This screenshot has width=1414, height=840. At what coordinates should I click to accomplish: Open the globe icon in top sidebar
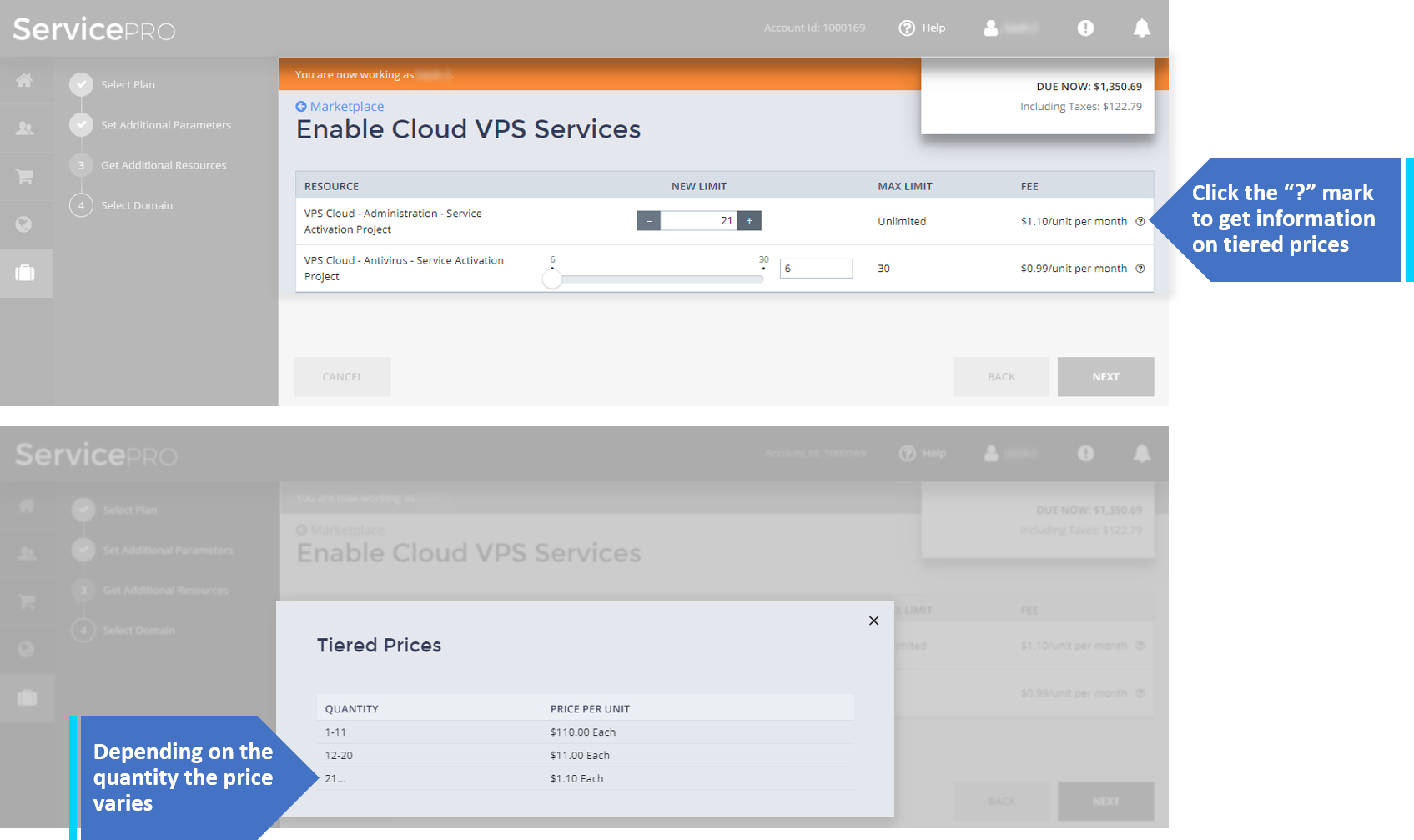coord(24,224)
